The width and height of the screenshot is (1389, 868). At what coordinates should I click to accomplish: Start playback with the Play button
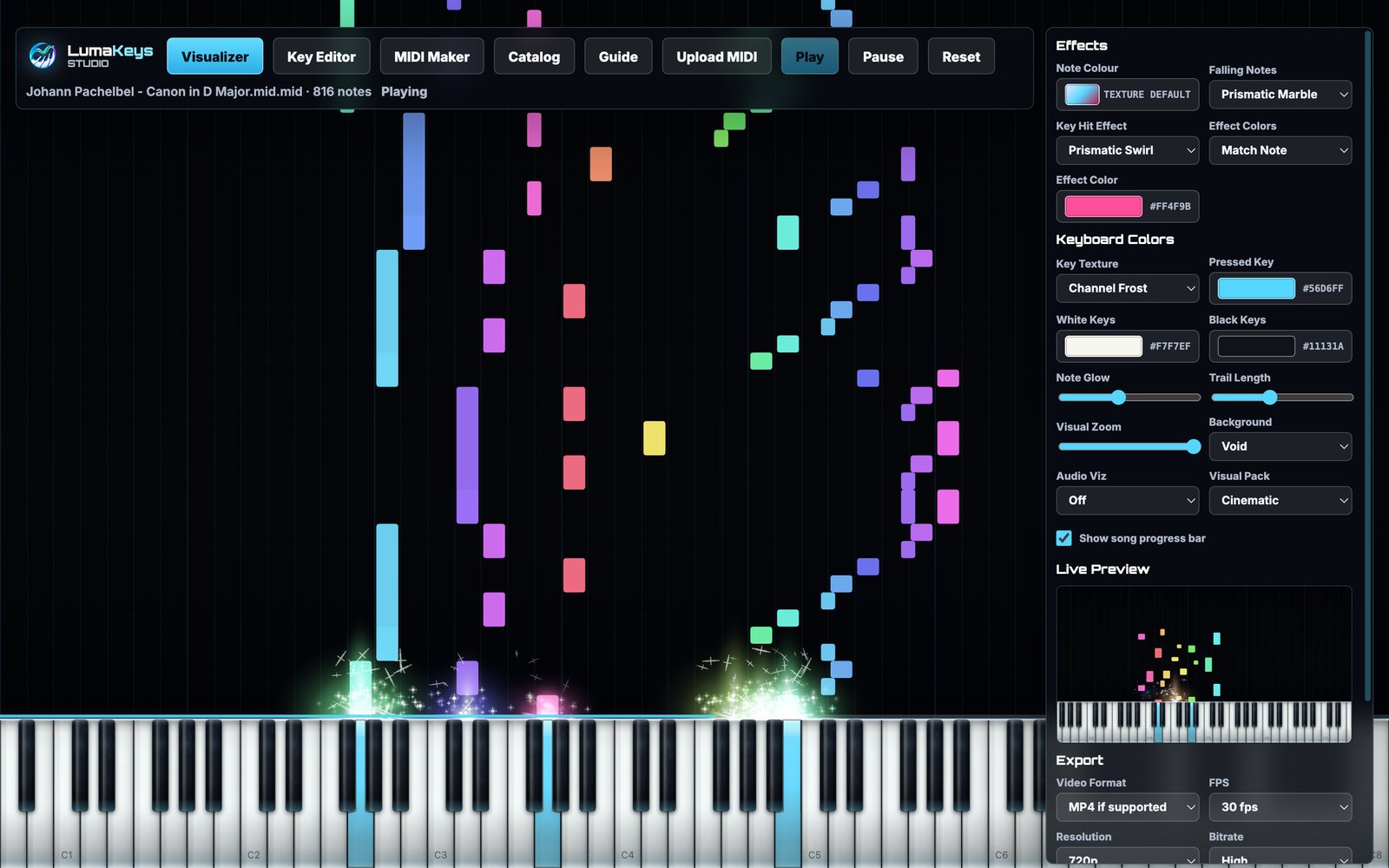(809, 56)
